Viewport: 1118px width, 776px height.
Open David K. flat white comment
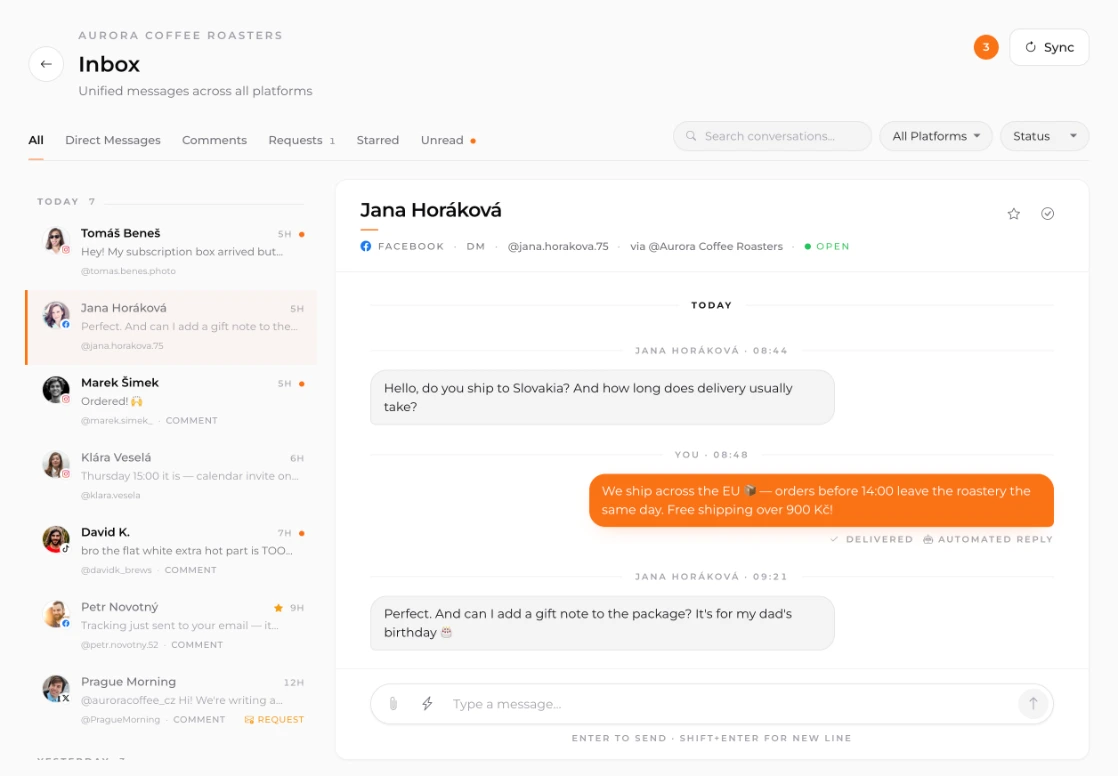pos(171,551)
